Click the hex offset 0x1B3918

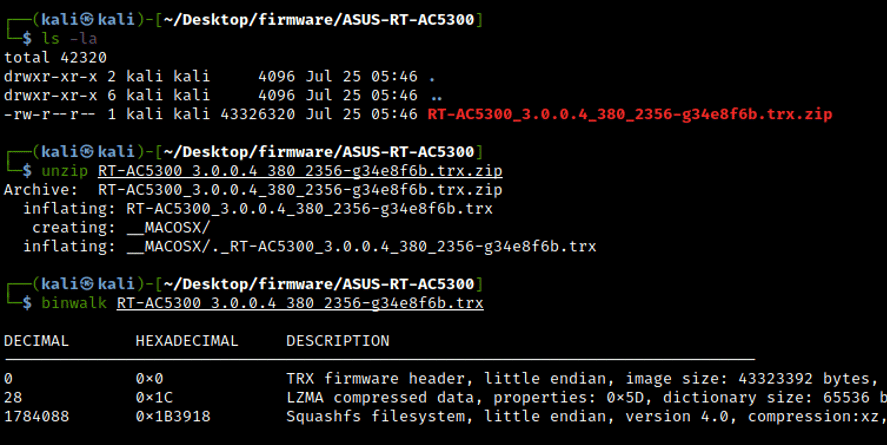point(173,416)
